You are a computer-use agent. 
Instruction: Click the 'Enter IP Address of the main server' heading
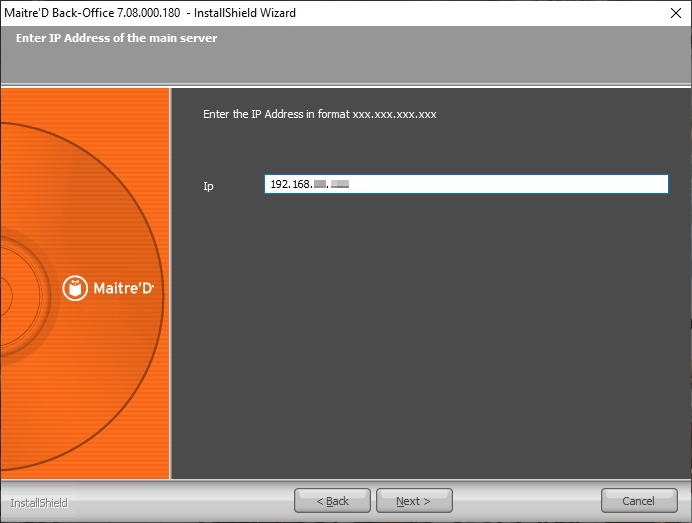click(116, 38)
